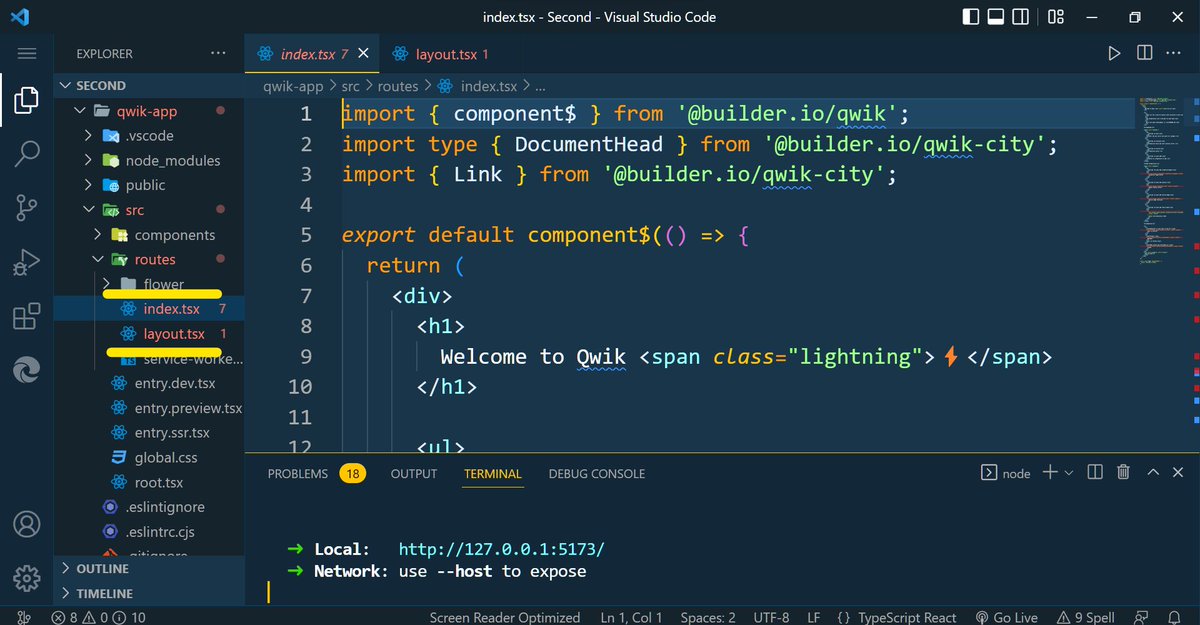
Task: Click the editor minimap
Action: coord(1163,180)
